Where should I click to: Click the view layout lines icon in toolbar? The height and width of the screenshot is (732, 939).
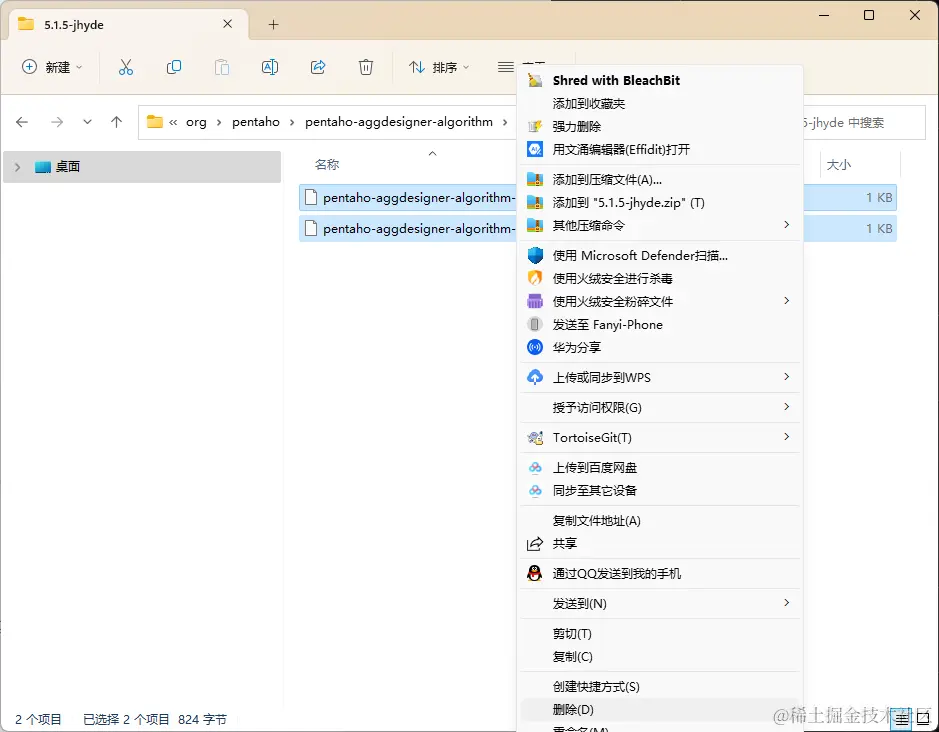505,67
